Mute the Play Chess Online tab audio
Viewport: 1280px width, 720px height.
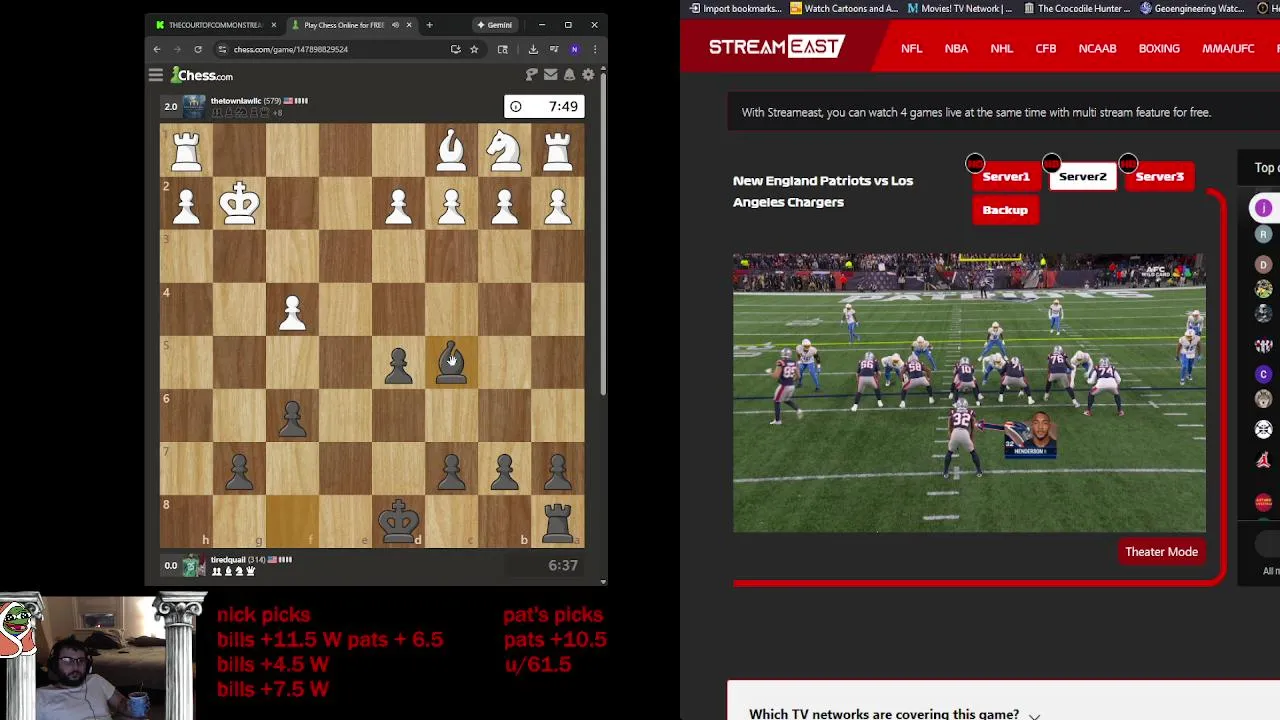395,25
